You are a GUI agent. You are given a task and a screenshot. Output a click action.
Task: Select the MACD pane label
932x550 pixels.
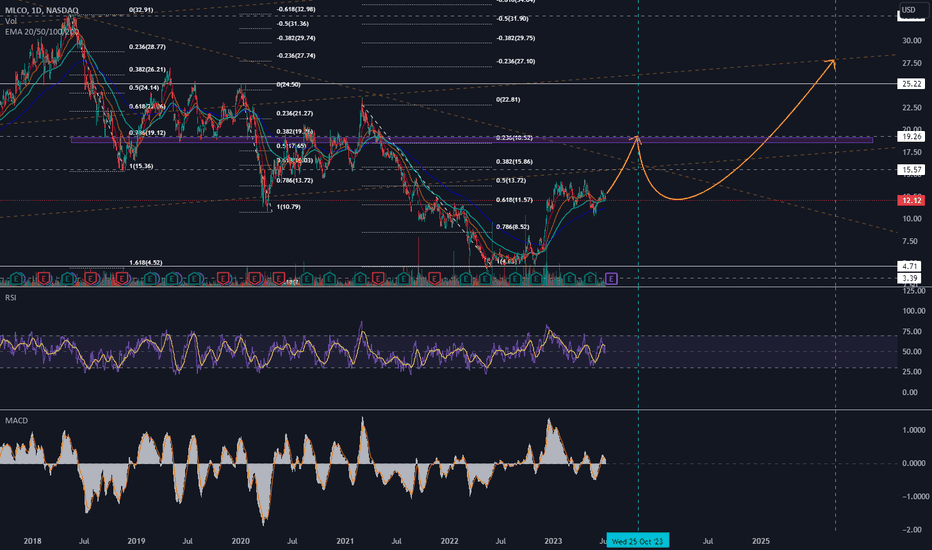(16, 420)
